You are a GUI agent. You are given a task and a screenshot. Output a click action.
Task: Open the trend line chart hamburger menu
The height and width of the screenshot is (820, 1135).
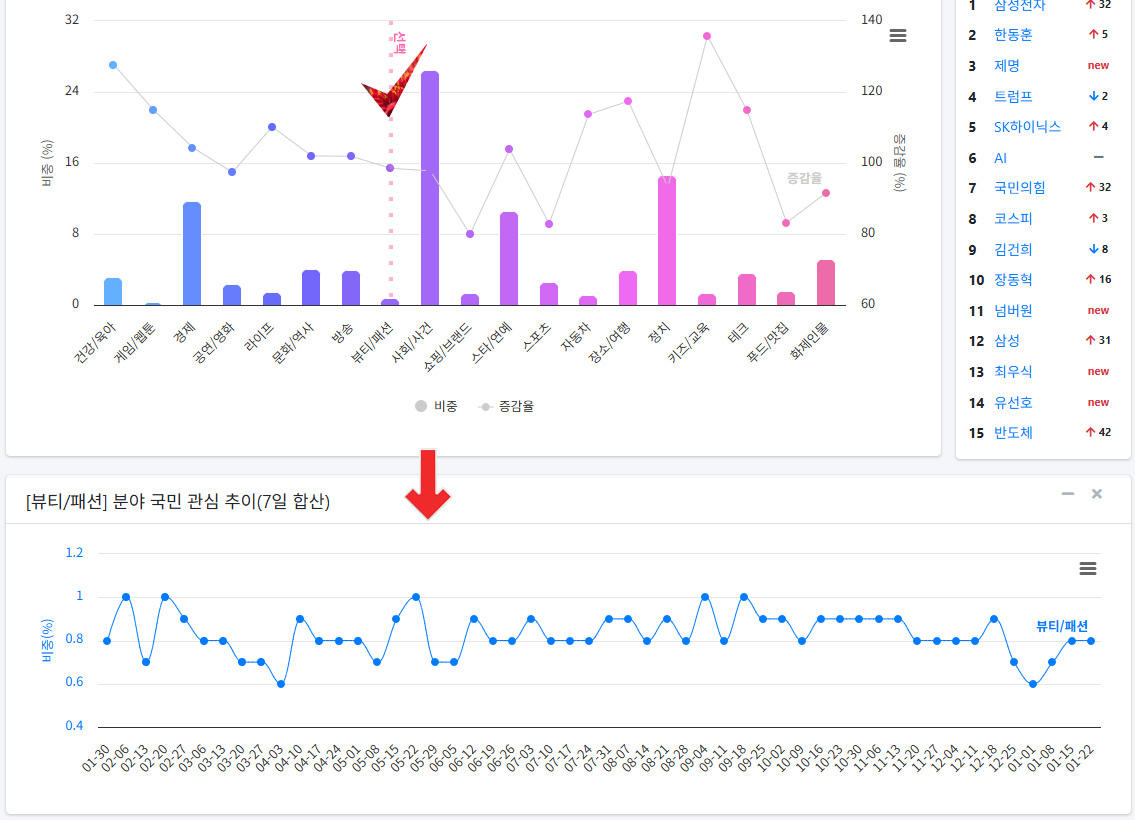tap(1088, 568)
